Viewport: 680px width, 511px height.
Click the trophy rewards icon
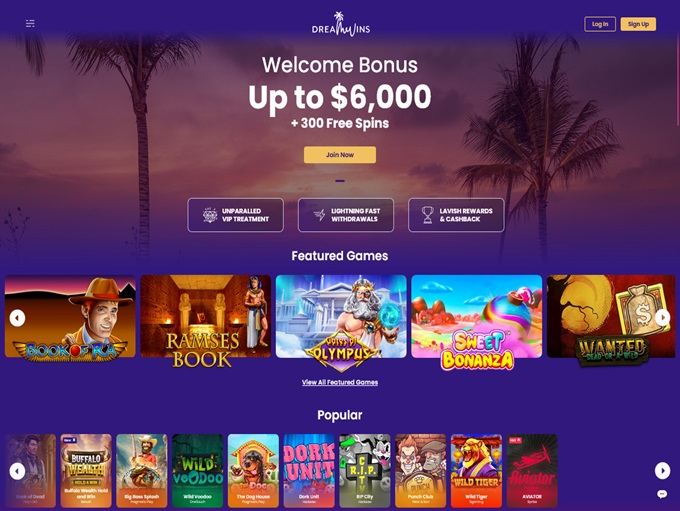428,215
